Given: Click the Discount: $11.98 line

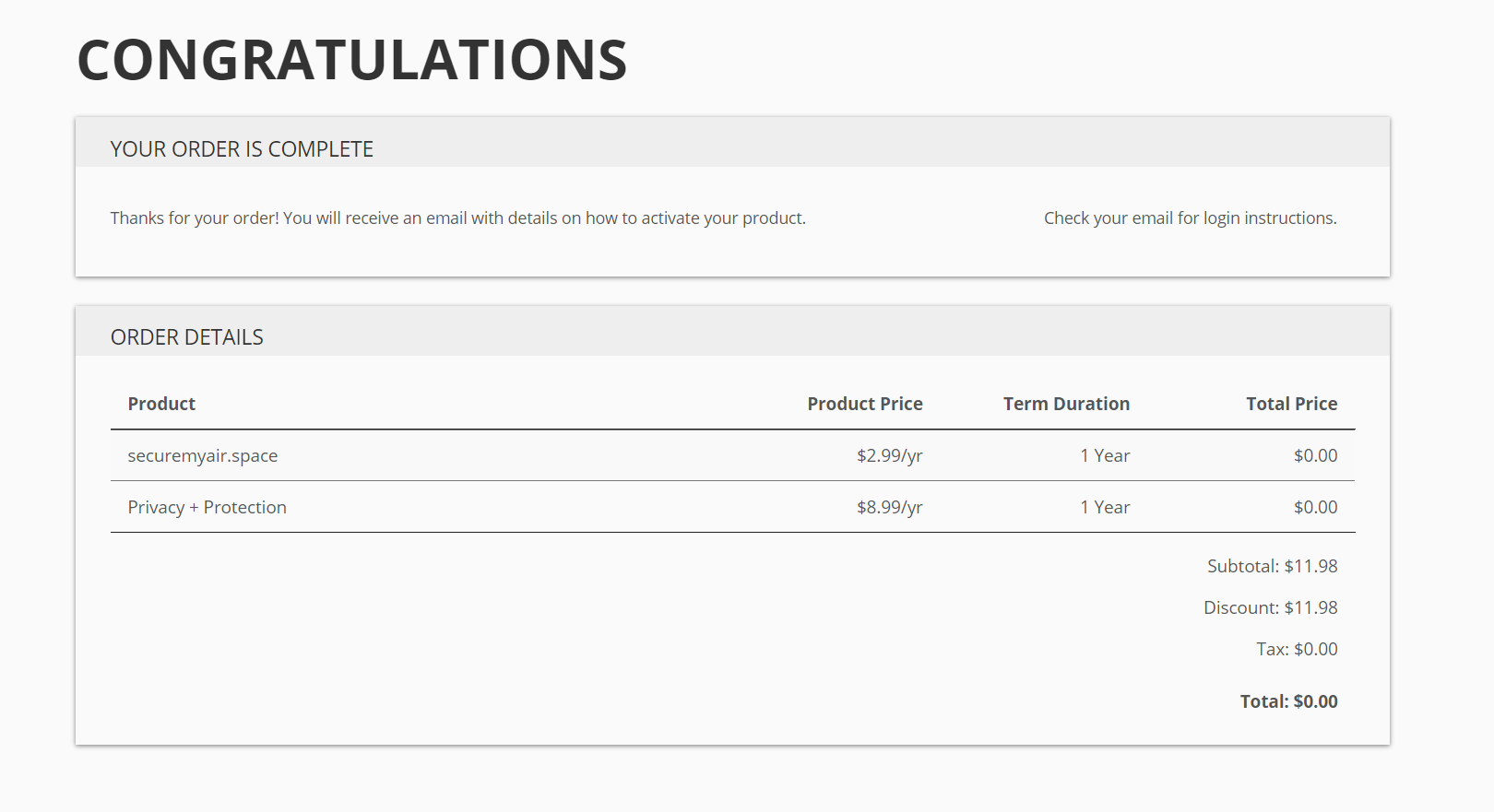Looking at the screenshot, I should [1270, 607].
